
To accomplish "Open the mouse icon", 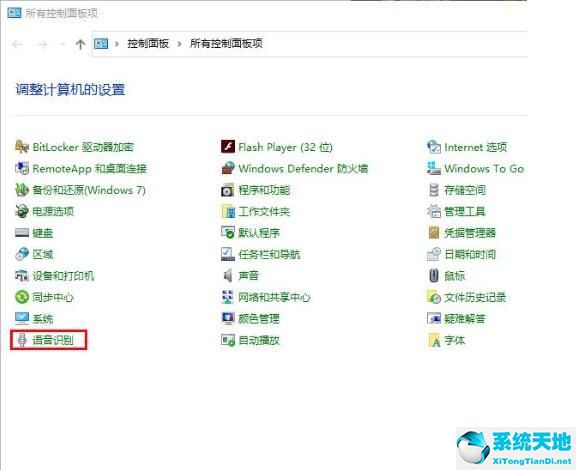I will [434, 276].
